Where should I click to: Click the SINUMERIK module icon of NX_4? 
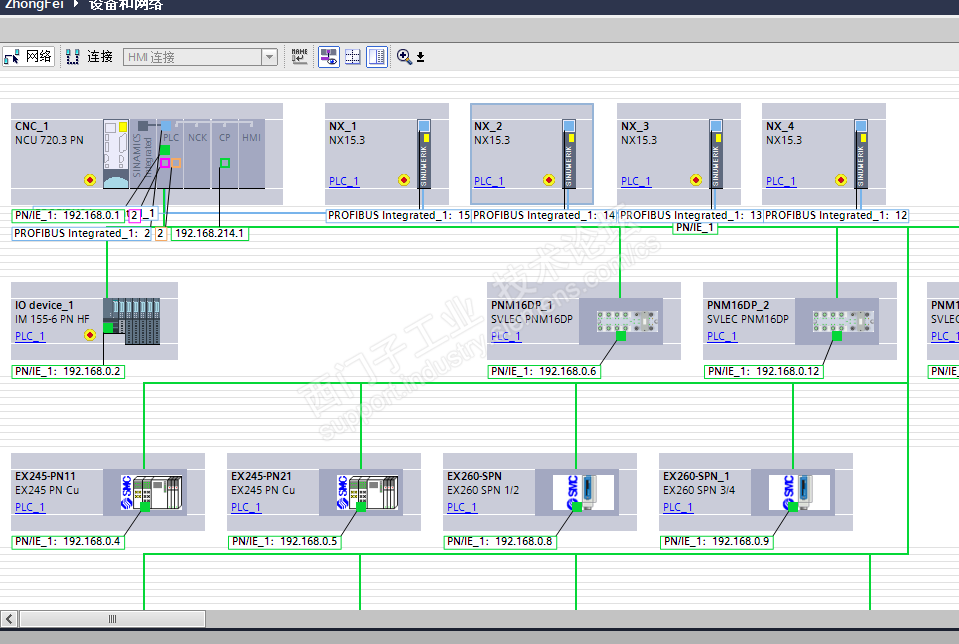pos(861,154)
